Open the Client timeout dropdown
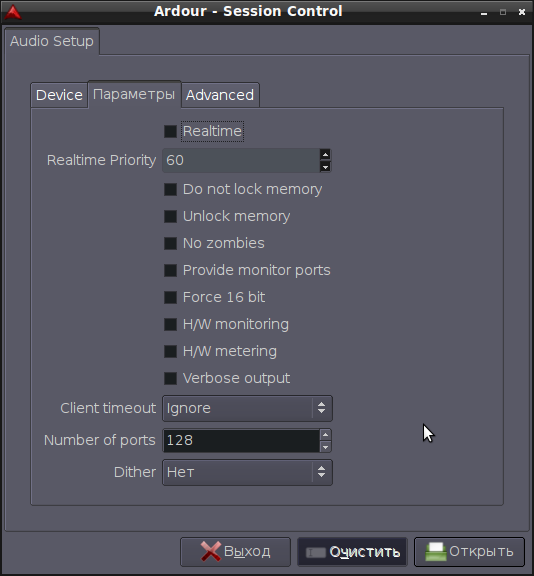 pyautogui.click(x=247, y=408)
